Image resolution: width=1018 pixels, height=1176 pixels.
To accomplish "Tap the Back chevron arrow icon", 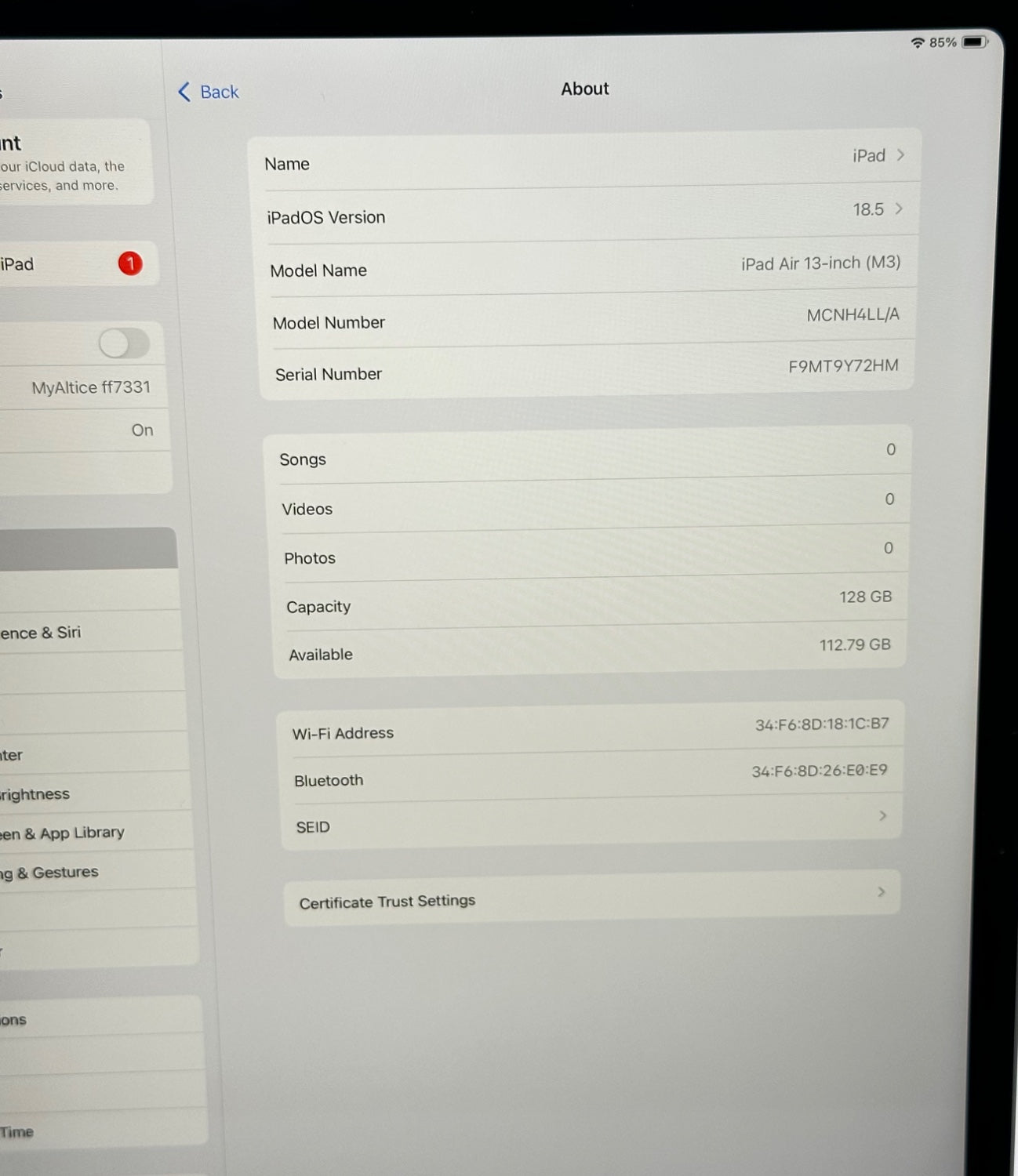I will tap(184, 92).
